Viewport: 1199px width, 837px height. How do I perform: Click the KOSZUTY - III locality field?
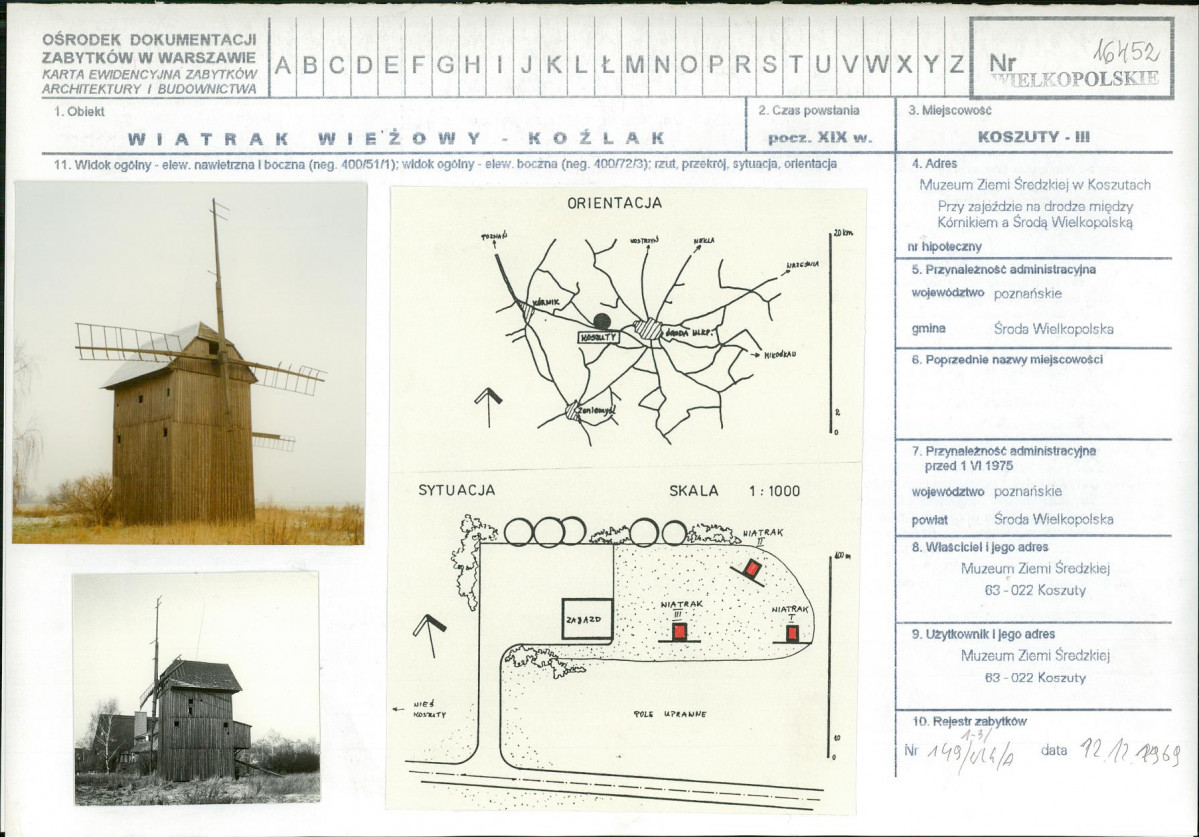(1034, 138)
